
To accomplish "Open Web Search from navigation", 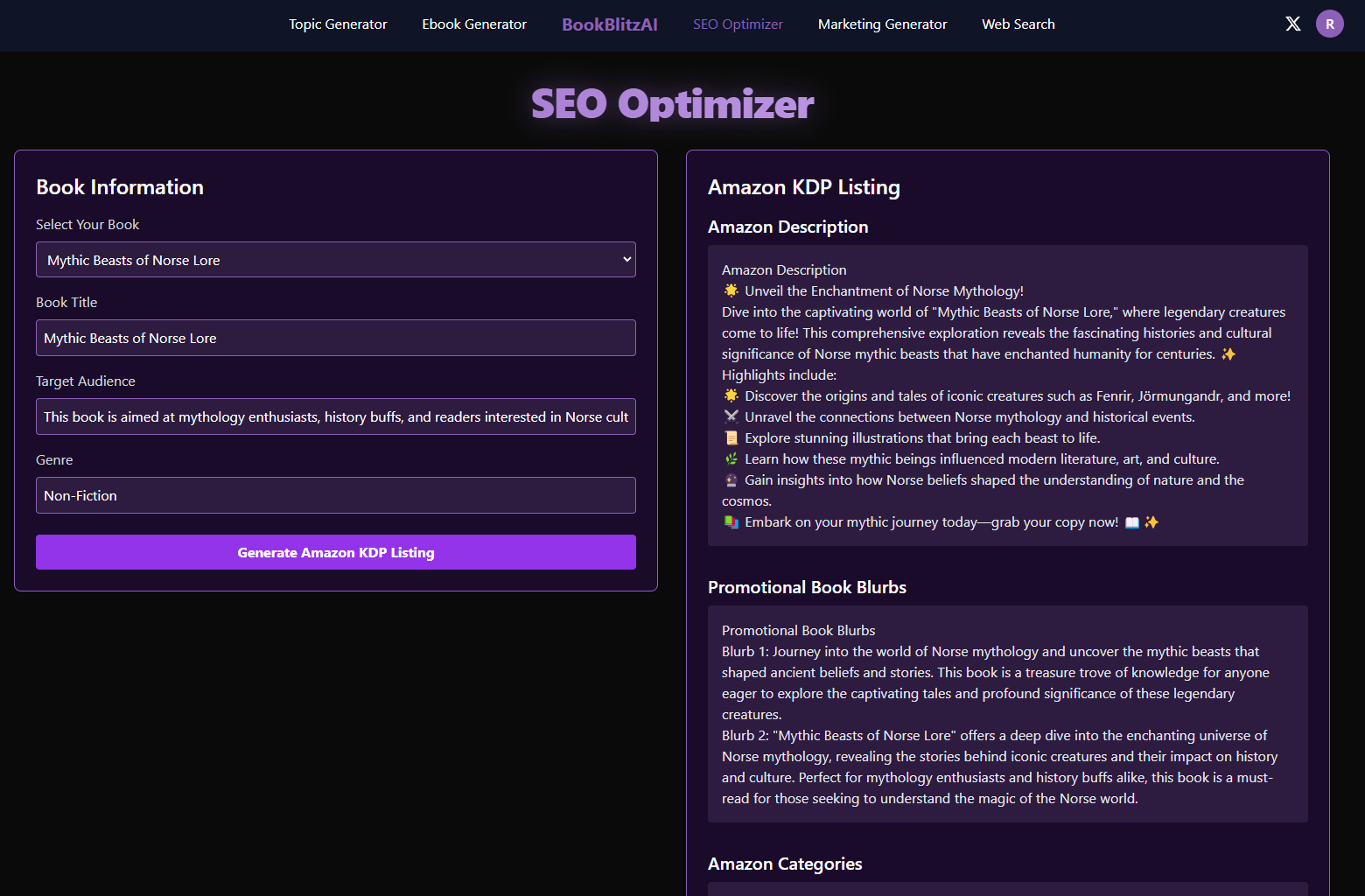I will 1018,24.
